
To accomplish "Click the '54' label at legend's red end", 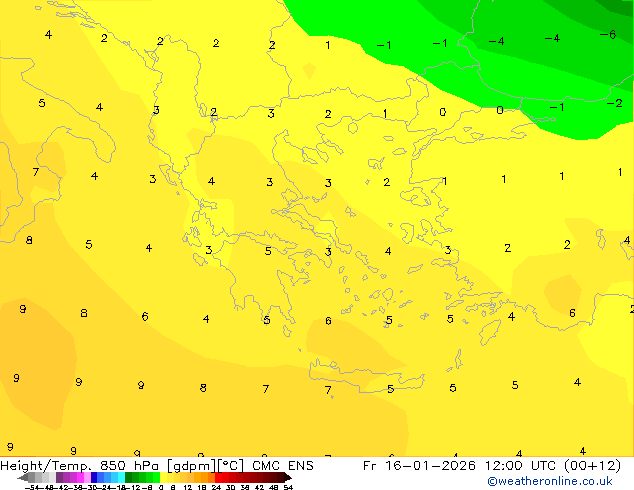I will tap(288, 487).
